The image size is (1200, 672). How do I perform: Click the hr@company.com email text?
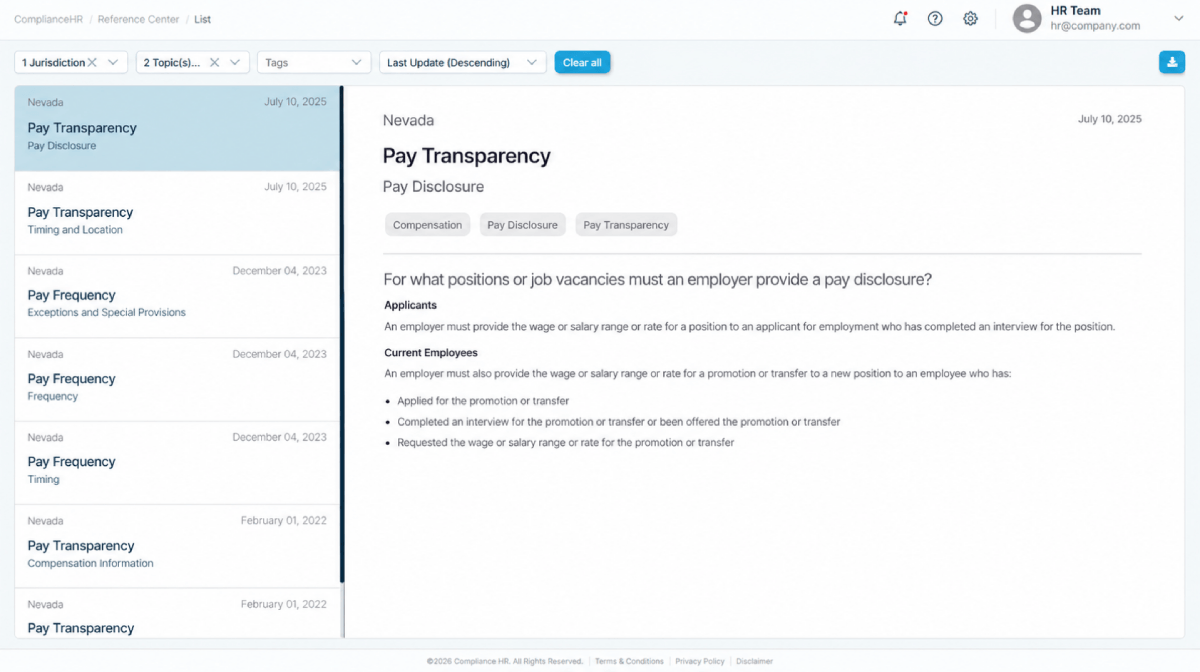pos(1095,26)
